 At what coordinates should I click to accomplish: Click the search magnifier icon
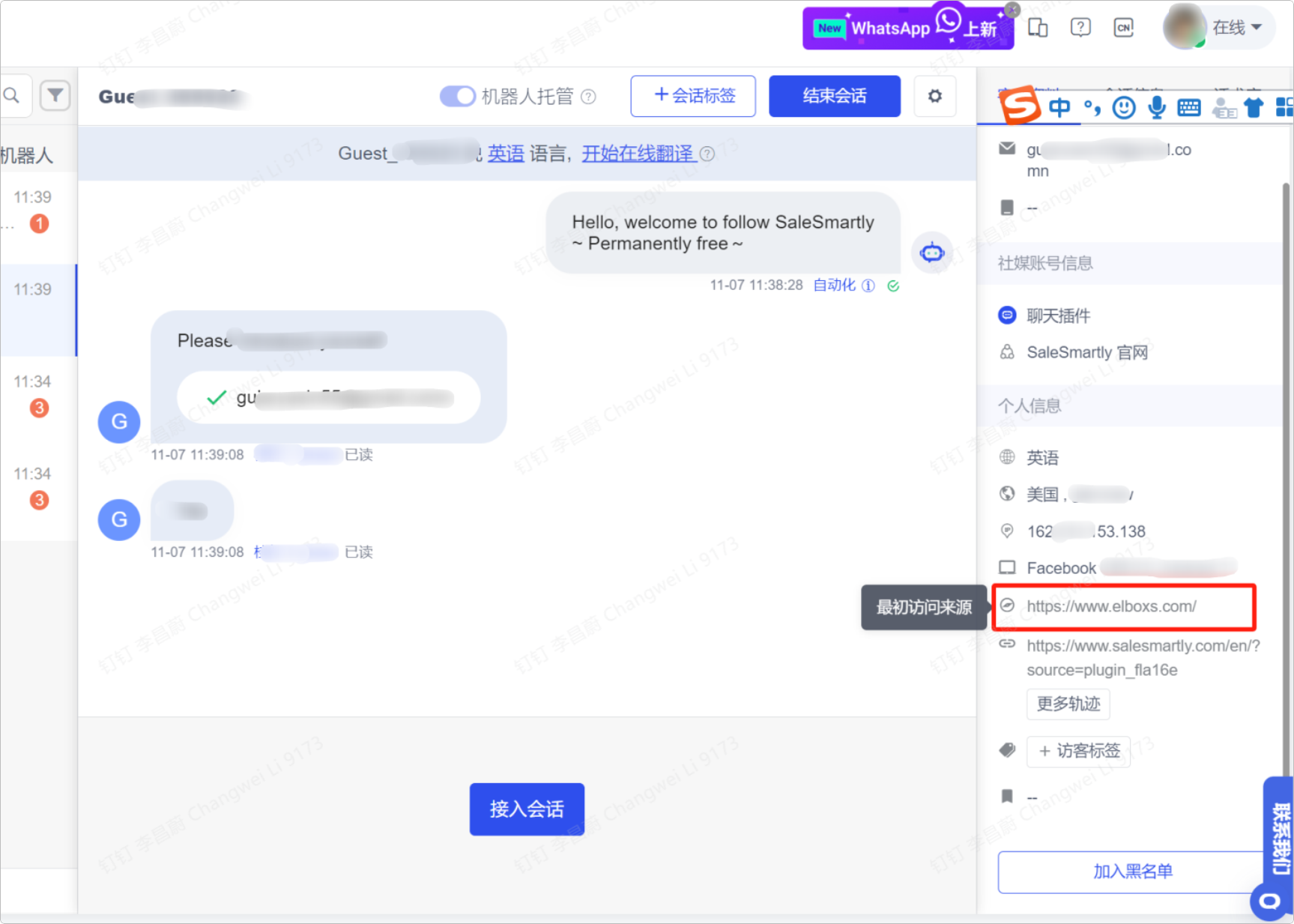tap(12, 95)
